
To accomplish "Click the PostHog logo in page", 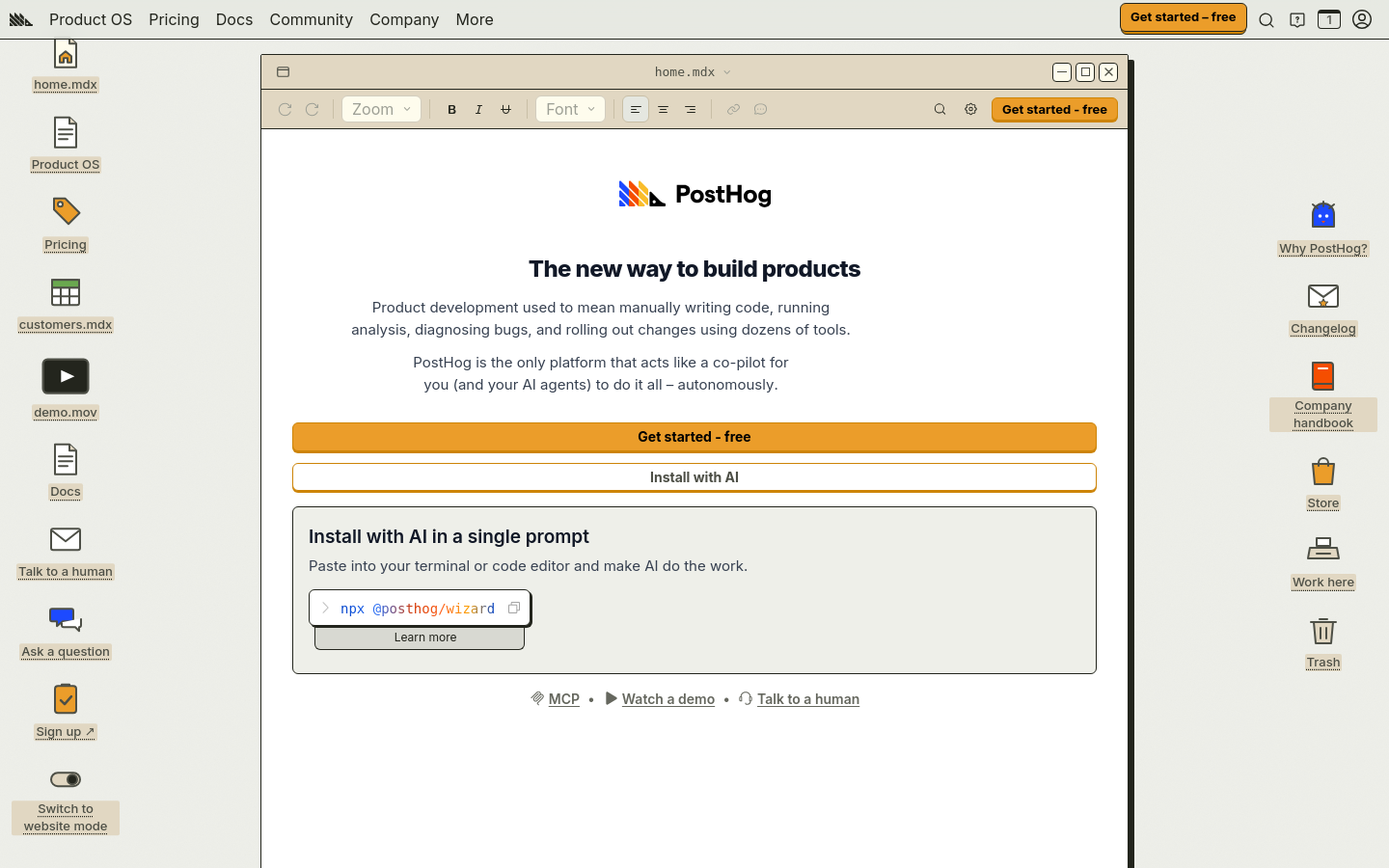I will pyautogui.click(x=694, y=194).
